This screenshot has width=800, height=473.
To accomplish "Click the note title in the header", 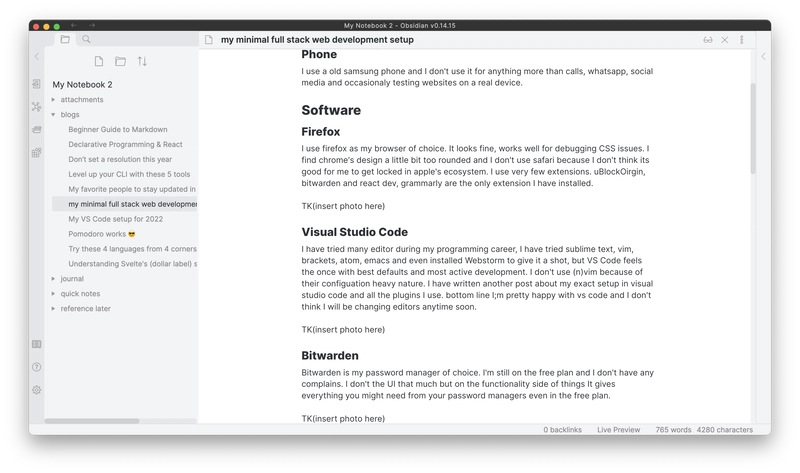I will coord(317,40).
